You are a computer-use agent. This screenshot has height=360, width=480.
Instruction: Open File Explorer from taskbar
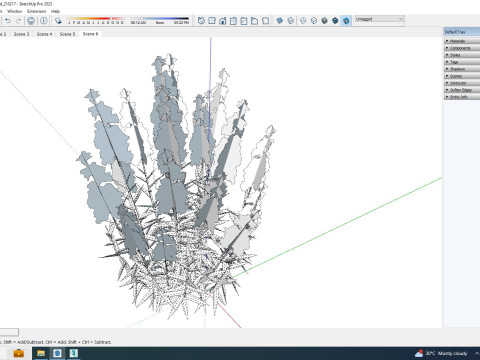tap(41, 353)
